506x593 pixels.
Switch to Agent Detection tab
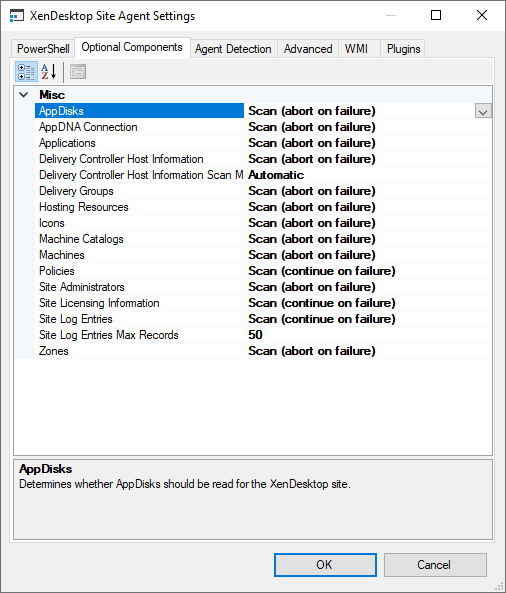click(x=233, y=49)
